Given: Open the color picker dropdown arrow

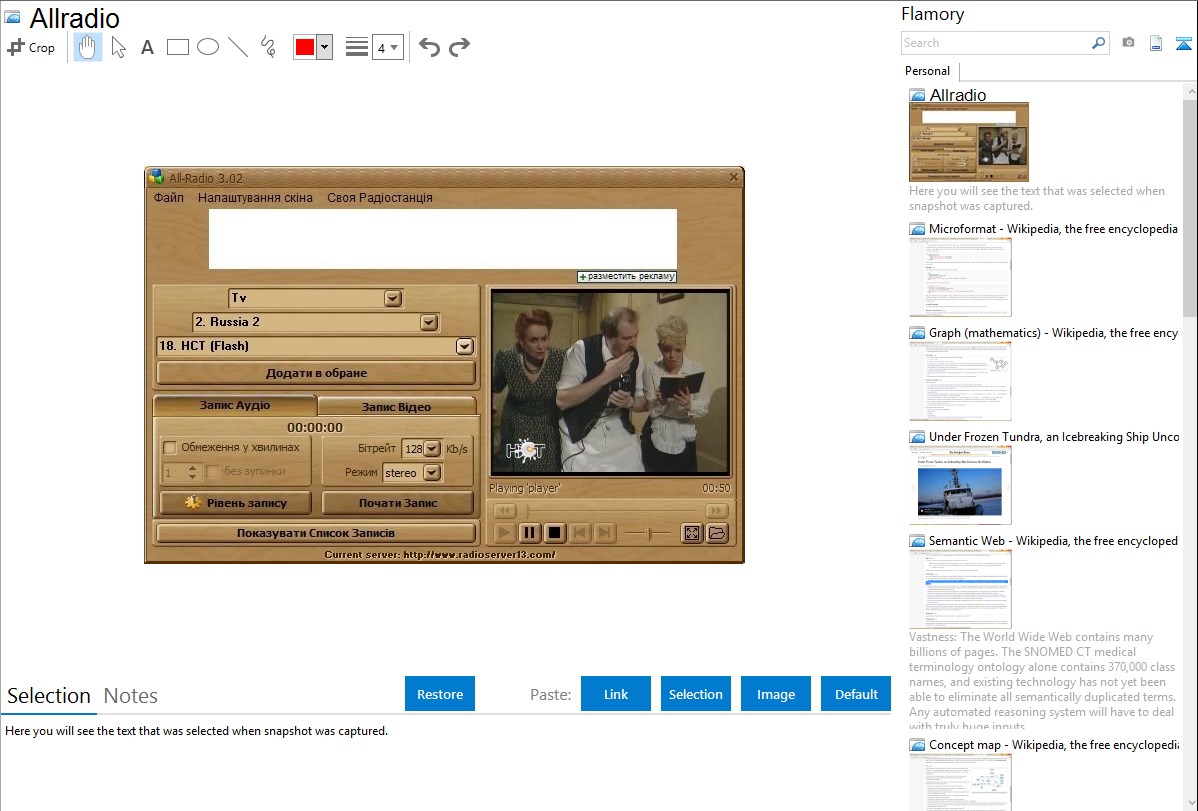Looking at the screenshot, I should click(324, 47).
